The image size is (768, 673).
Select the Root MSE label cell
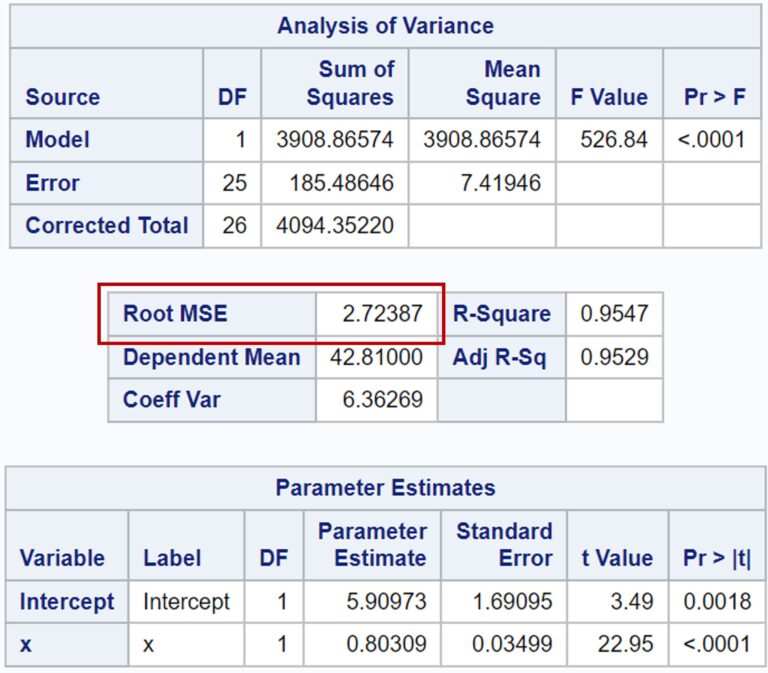pyautogui.click(x=212, y=314)
